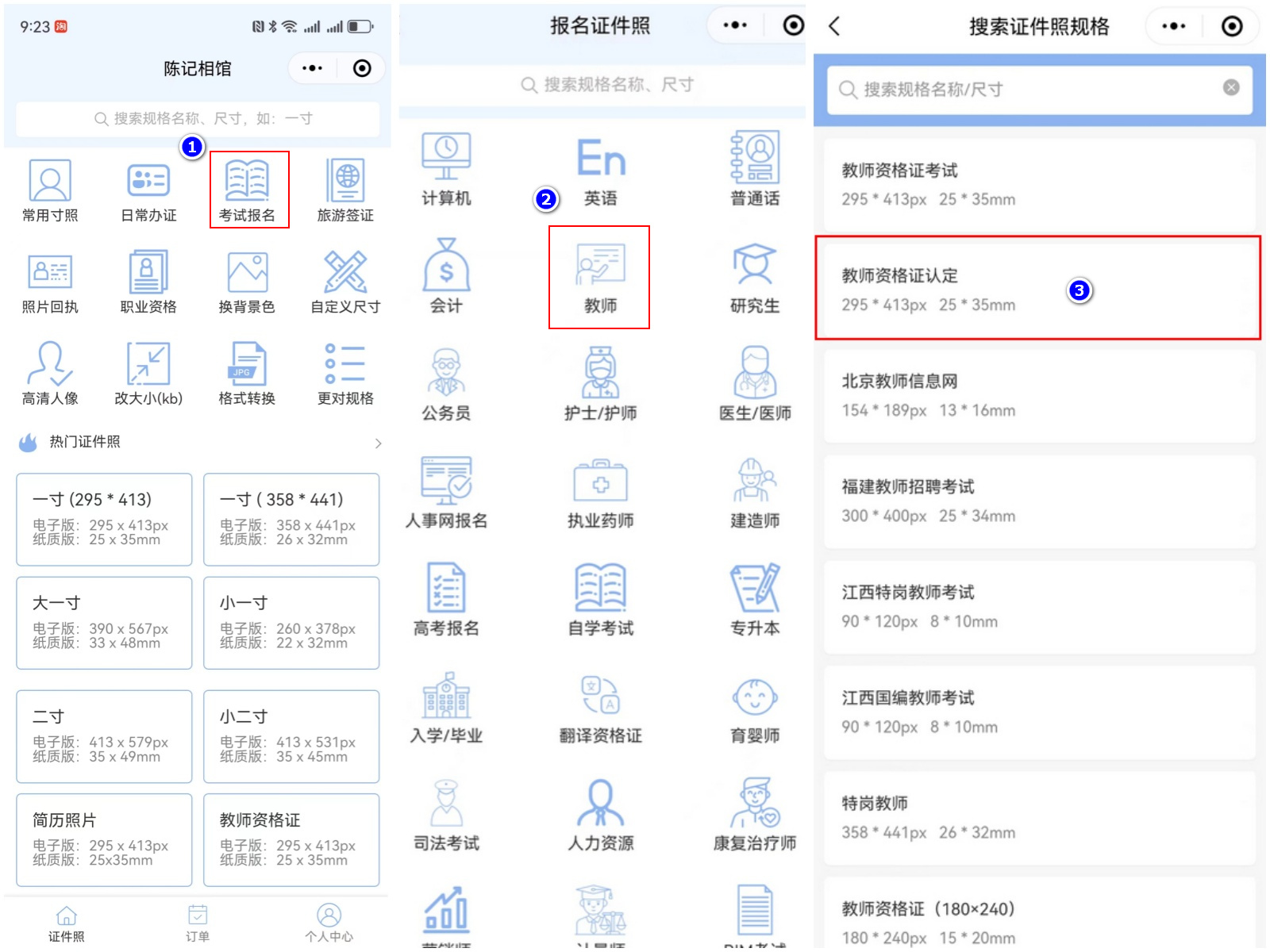The height and width of the screenshot is (952, 1270).
Task: Open more menu on 搜索证件照规格 page
Action: [x=1174, y=26]
